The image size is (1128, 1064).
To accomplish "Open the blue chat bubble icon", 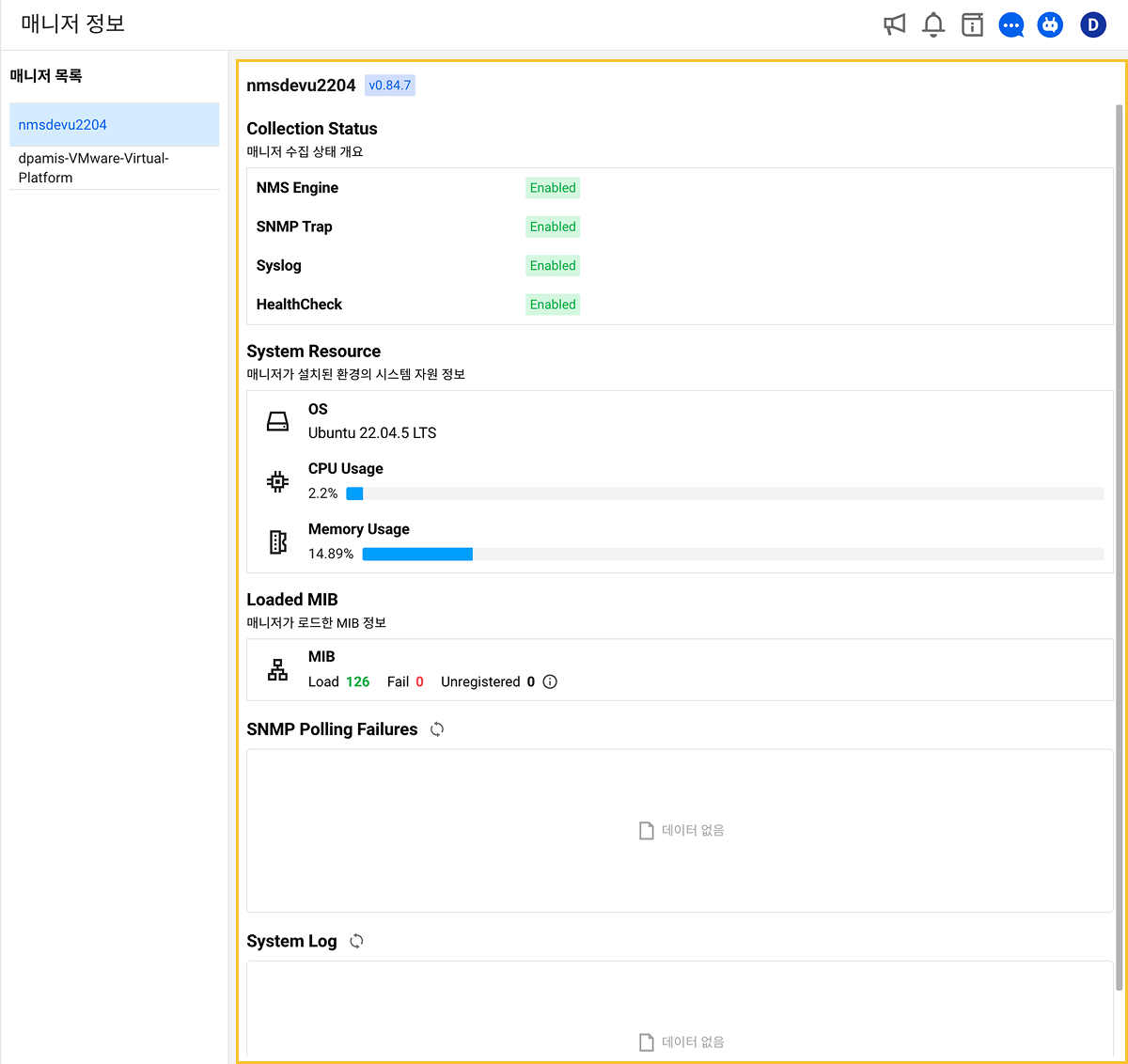I will (1011, 25).
